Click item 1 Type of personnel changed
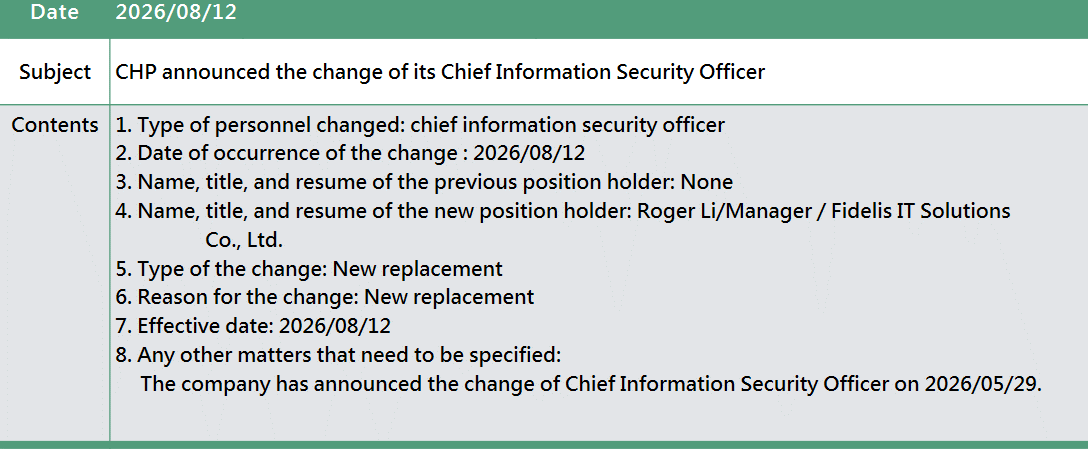The width and height of the screenshot is (1088, 452). point(420,125)
